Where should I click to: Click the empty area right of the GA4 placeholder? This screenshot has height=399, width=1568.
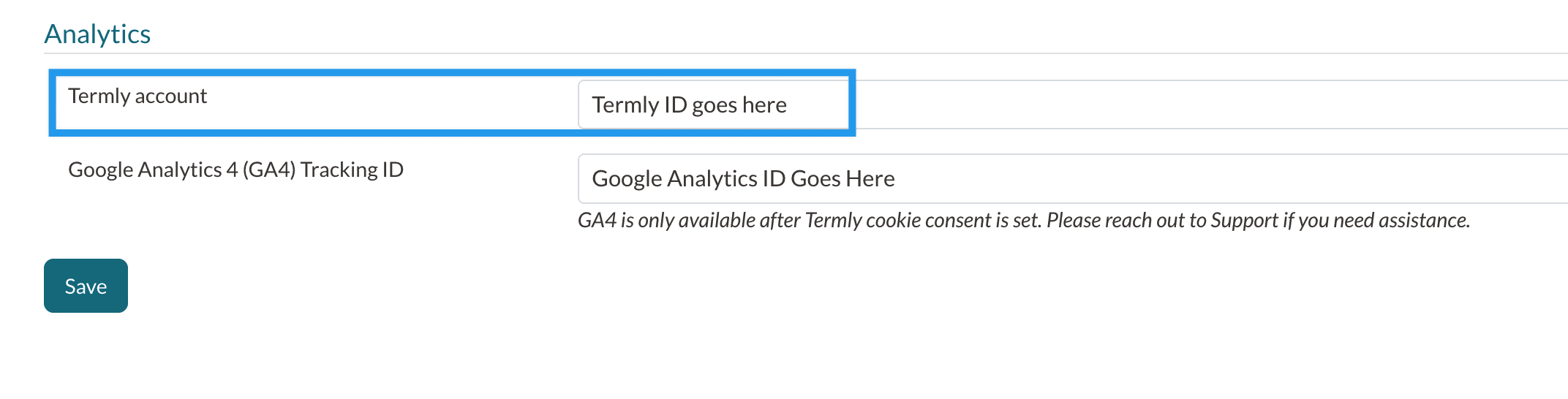click(1243, 178)
